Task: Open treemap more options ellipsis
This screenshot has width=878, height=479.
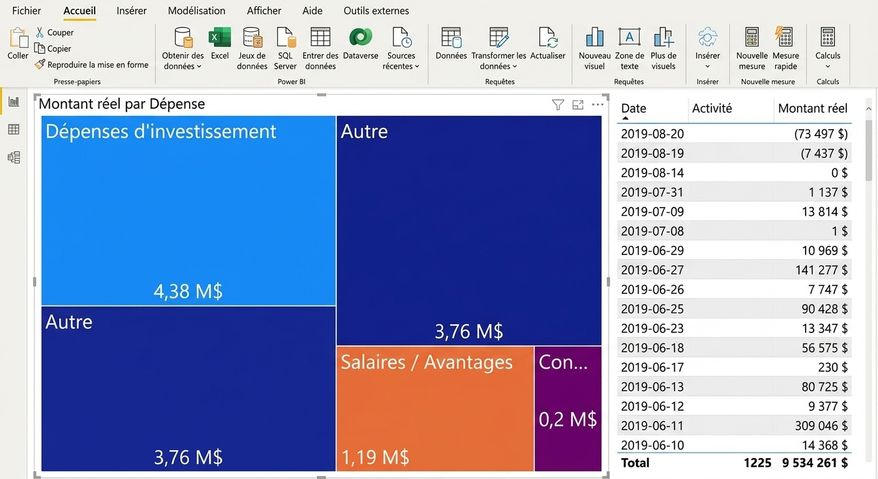Action: coord(597,104)
